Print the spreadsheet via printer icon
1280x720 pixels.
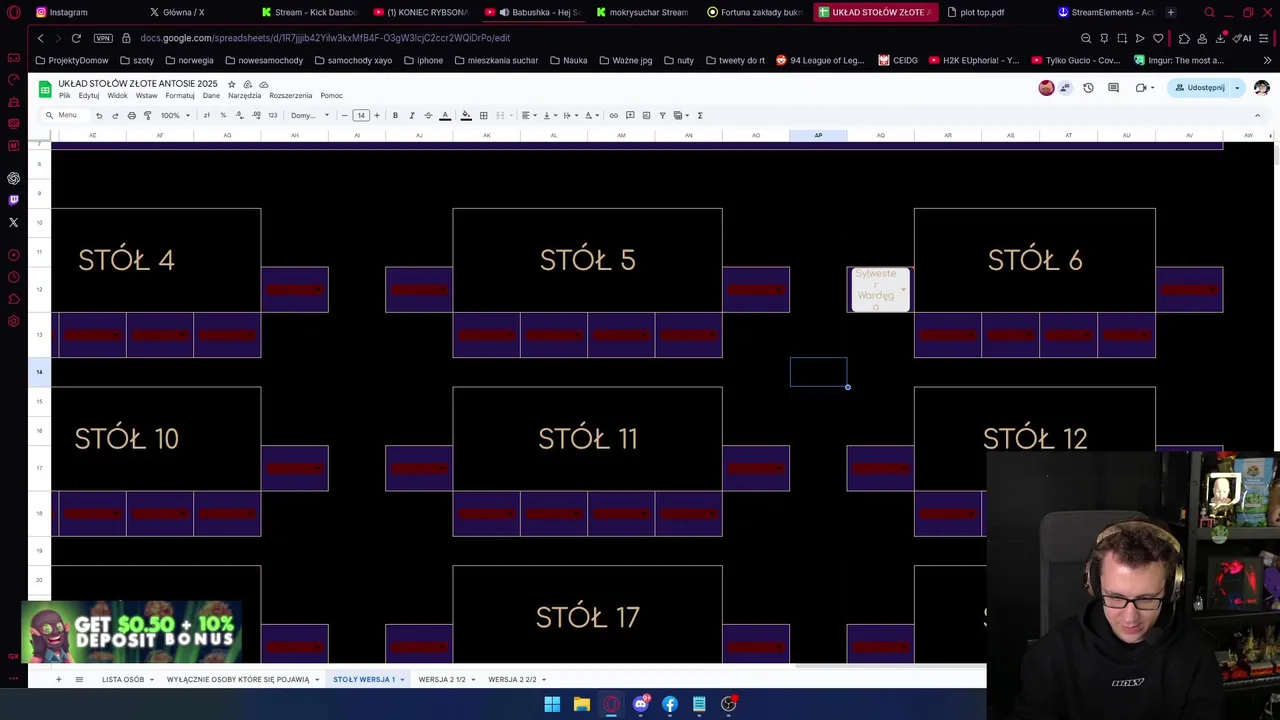tap(131, 115)
